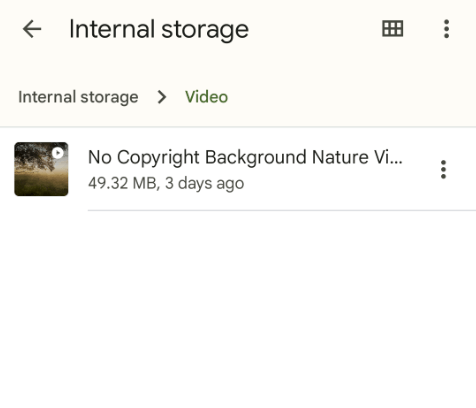Click the breadcrumb chevron separator

[162, 97]
